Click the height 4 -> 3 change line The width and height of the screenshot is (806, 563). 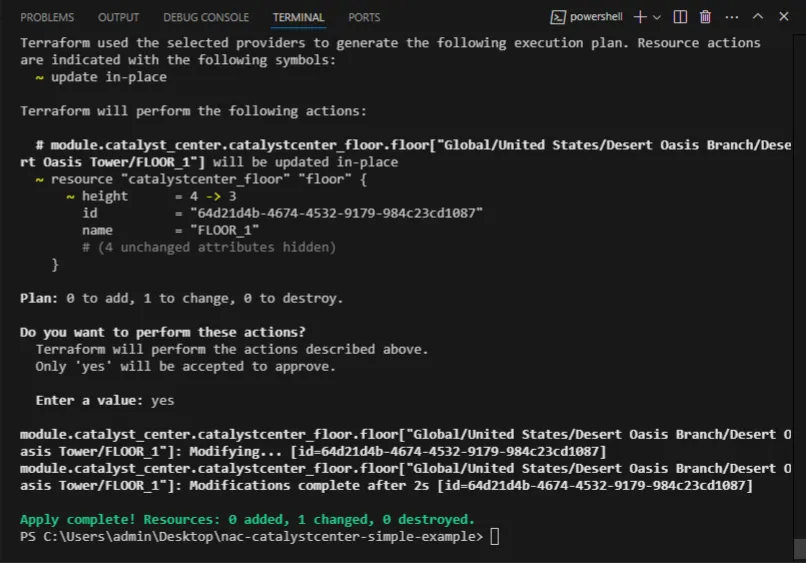(x=158, y=196)
